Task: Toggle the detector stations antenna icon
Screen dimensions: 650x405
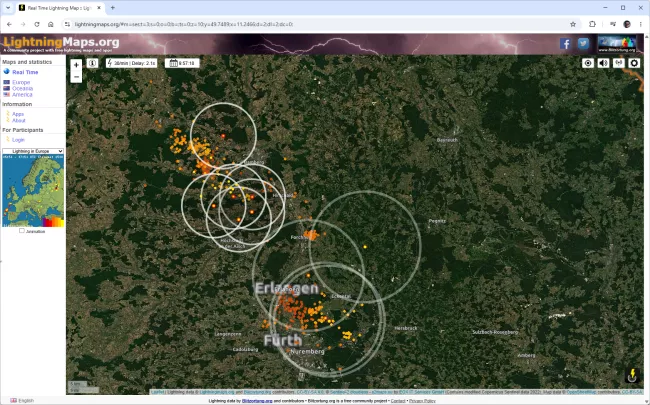Action: pyautogui.click(x=618, y=63)
